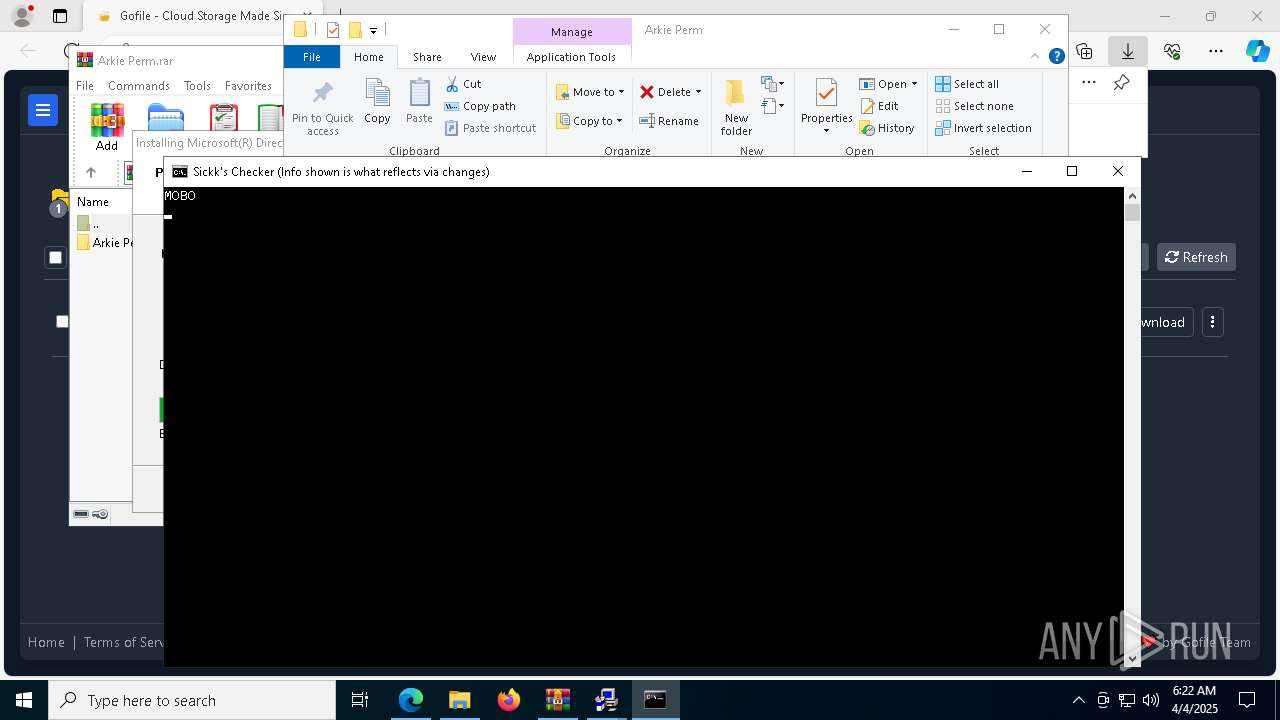Screen dimensions: 1280x720
Task: Click Copy path in Explorer ribbon
Action: 480,106
